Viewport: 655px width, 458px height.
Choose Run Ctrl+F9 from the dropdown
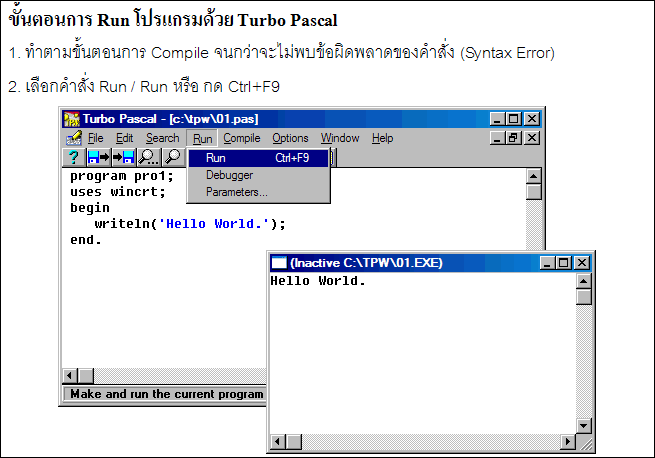pyautogui.click(x=258, y=158)
